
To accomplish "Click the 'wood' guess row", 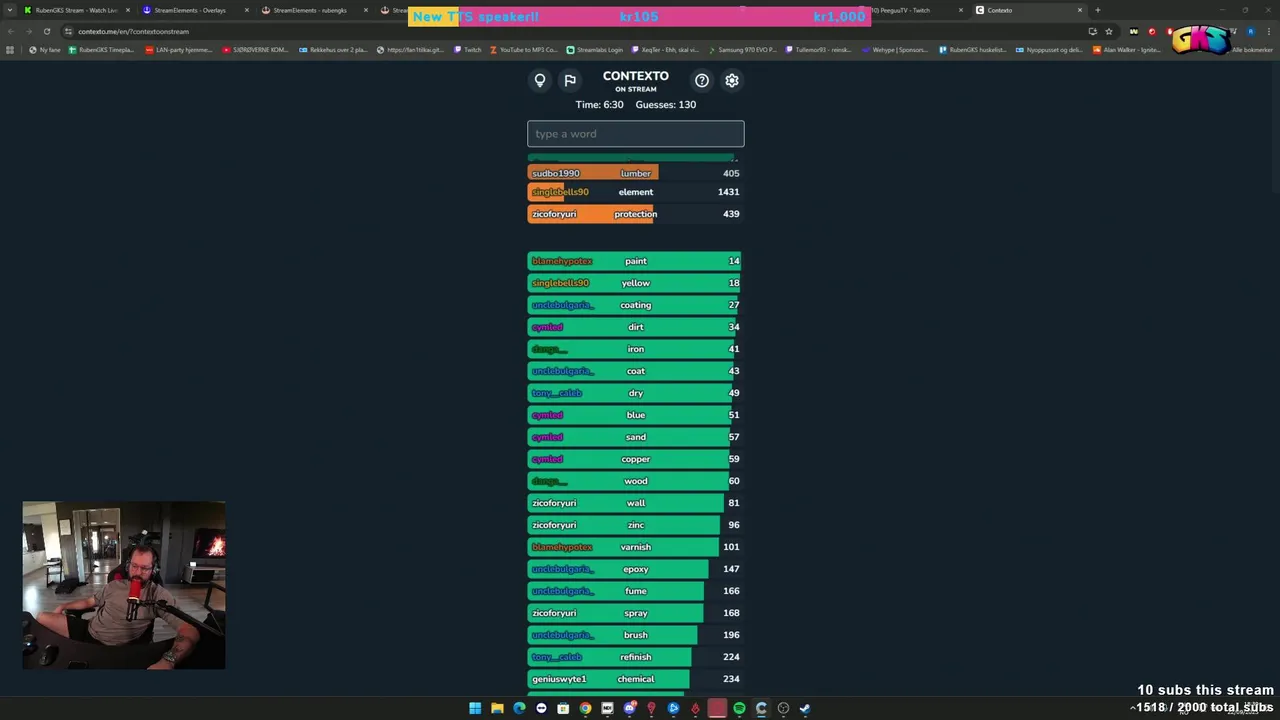I will coord(636,481).
